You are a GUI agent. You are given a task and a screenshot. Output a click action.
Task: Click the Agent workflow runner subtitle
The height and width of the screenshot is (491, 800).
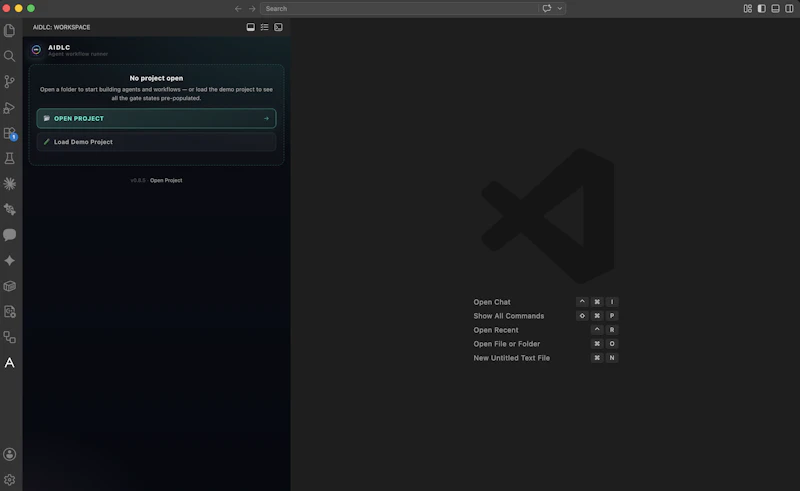pyautogui.click(x=78, y=54)
